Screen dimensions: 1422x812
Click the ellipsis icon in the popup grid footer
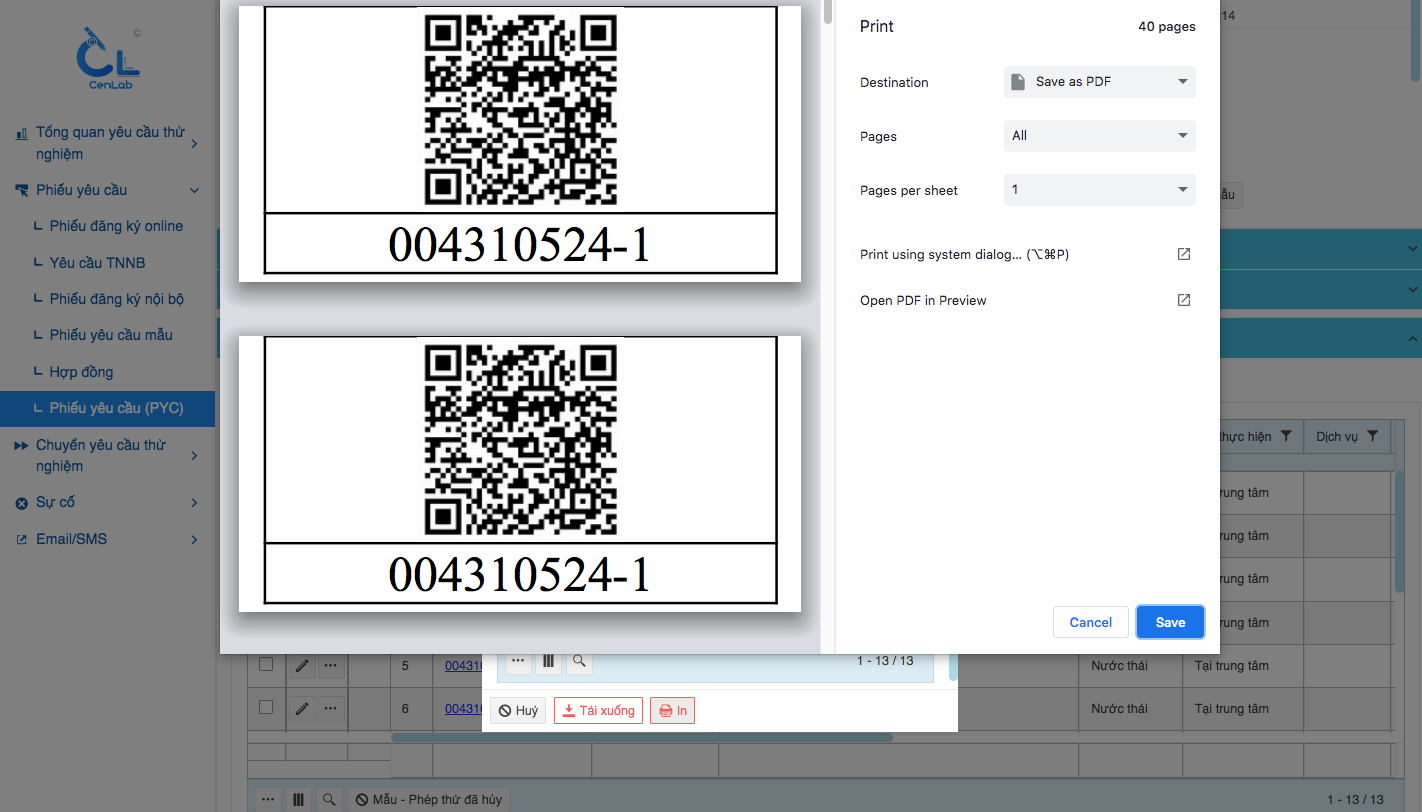click(518, 661)
